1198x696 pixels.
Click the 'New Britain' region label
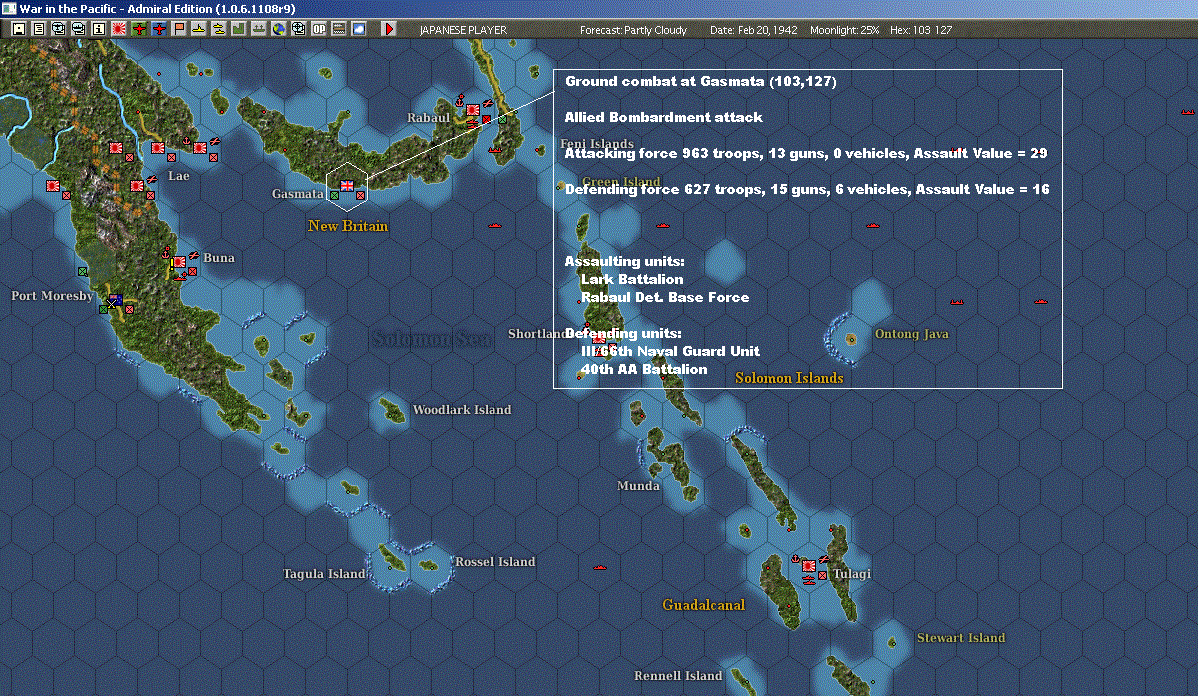pyautogui.click(x=348, y=226)
